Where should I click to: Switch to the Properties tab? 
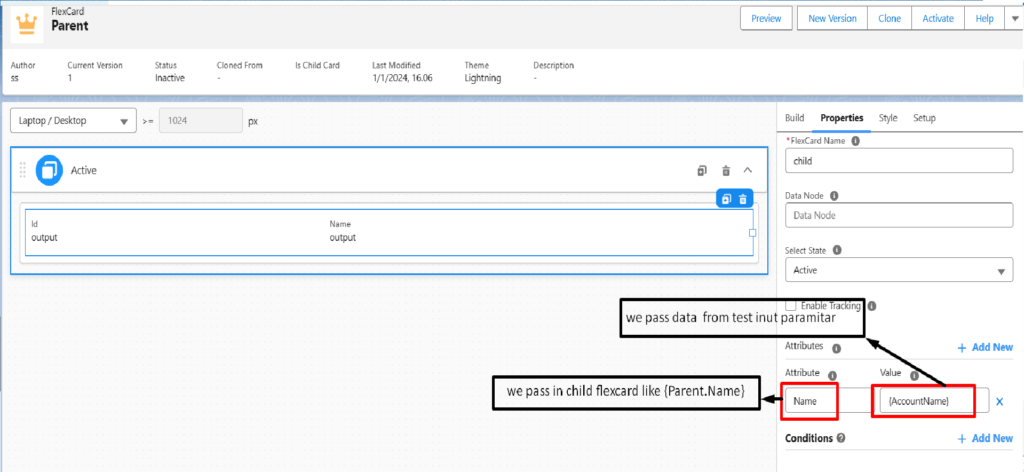[842, 118]
